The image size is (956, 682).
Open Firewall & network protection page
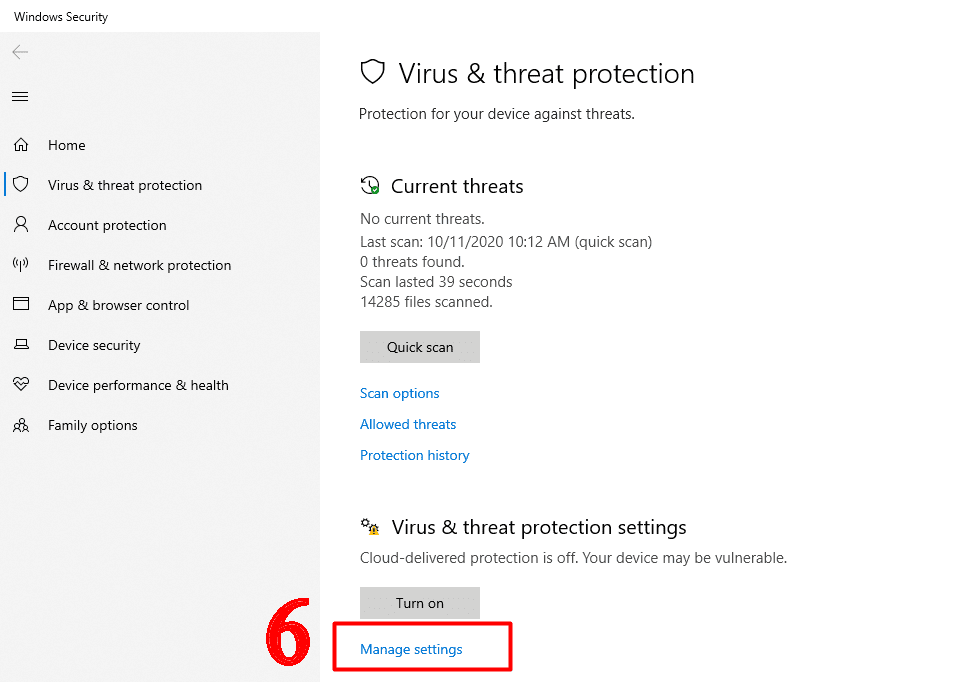point(139,265)
